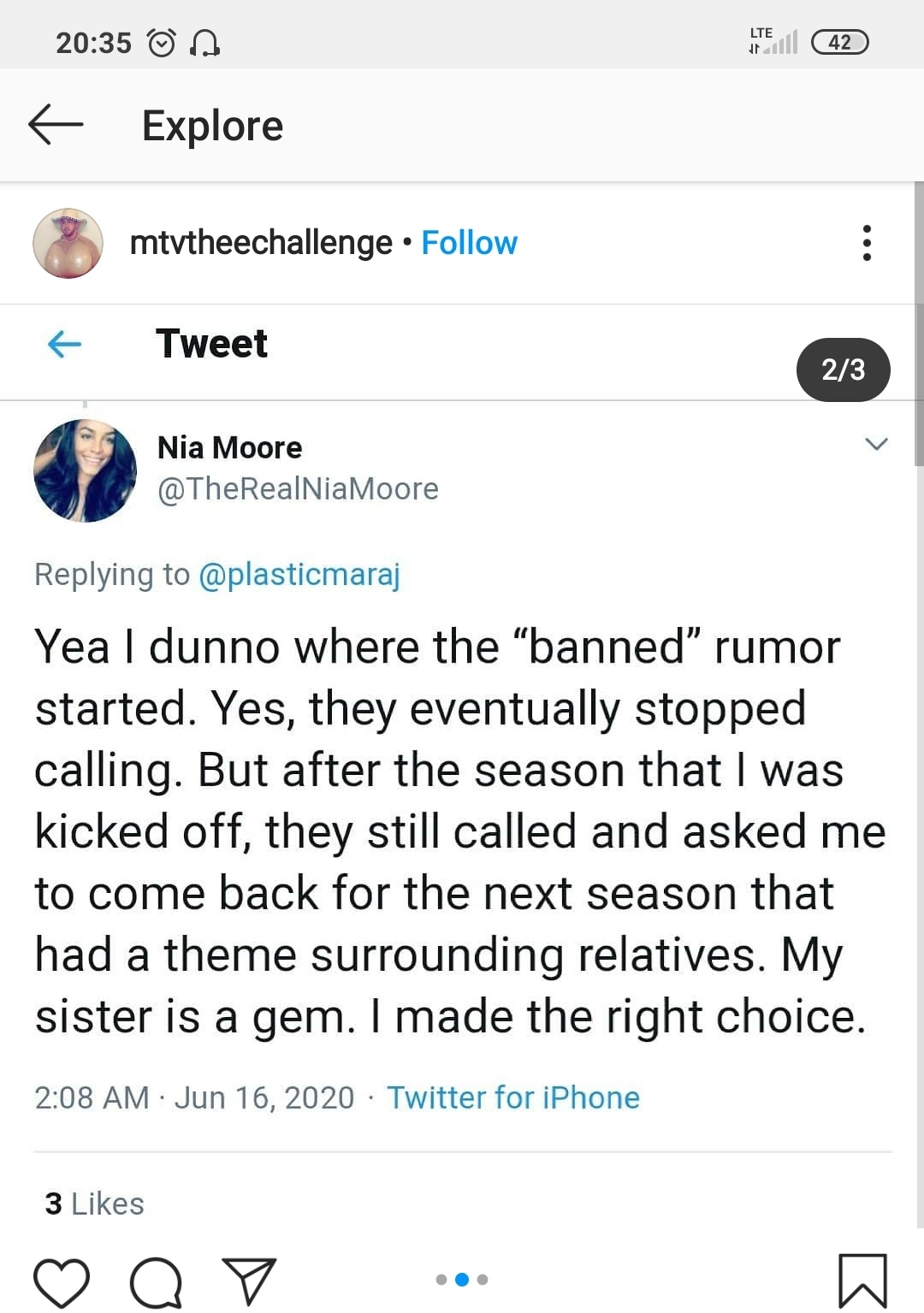Expand the tweet chevron dropdown
Screen dimensions: 924x1313
click(876, 444)
